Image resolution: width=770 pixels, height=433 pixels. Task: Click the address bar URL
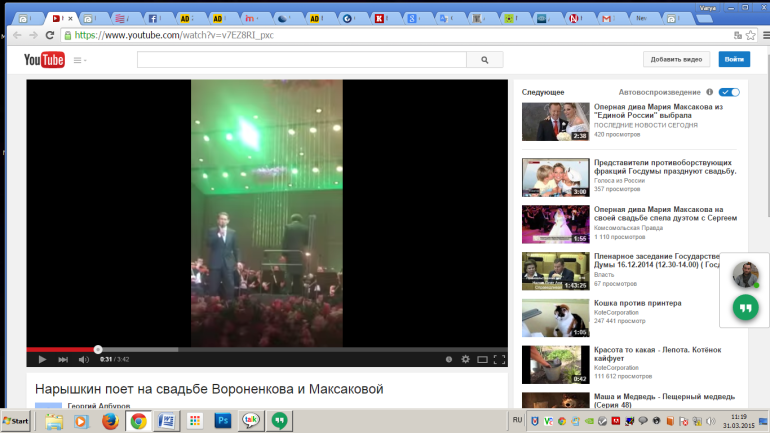pos(174,35)
